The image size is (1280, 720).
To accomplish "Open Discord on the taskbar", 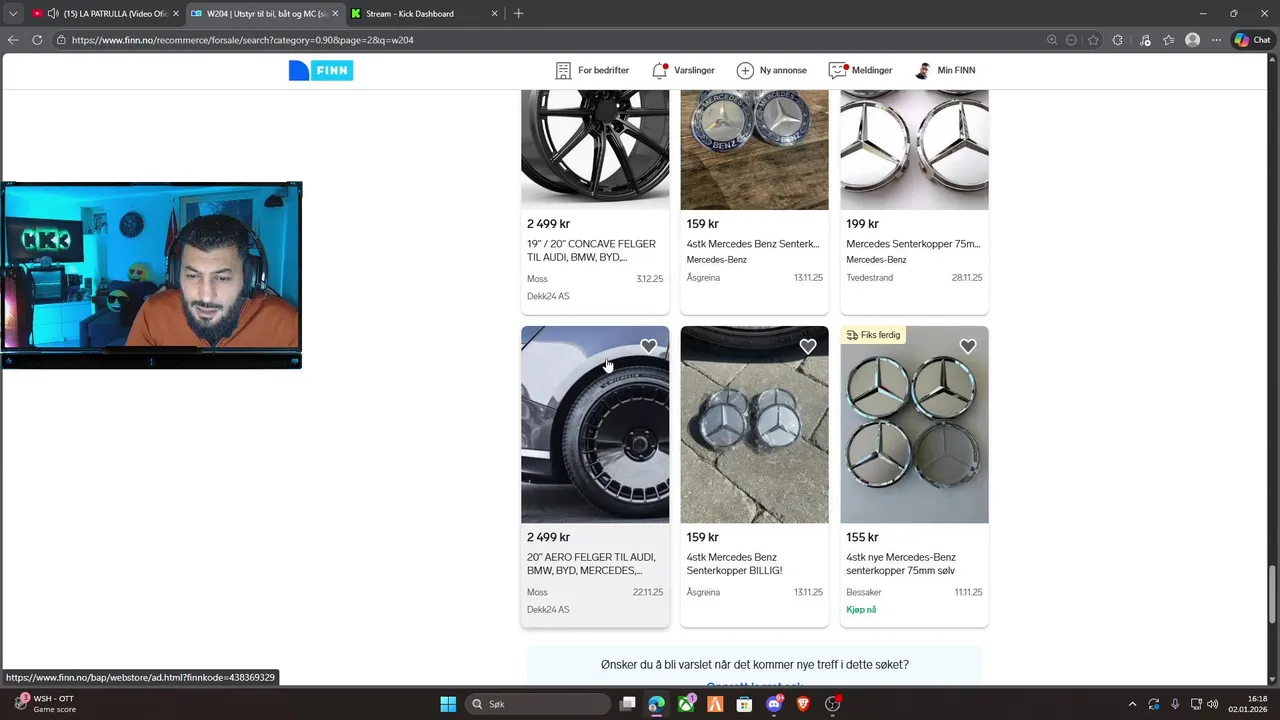I will 773,704.
